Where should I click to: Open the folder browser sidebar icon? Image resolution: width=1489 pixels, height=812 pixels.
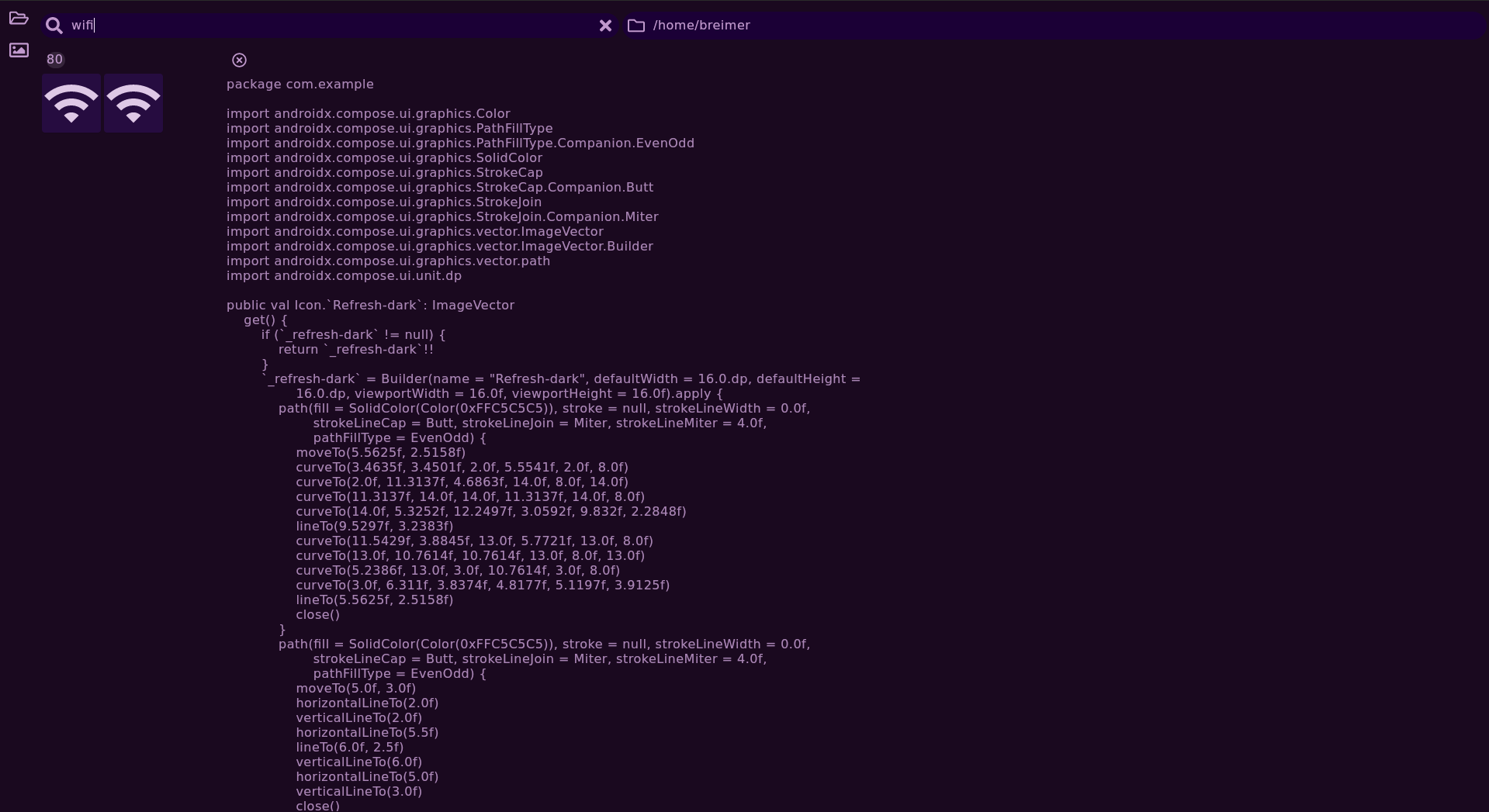(19, 18)
